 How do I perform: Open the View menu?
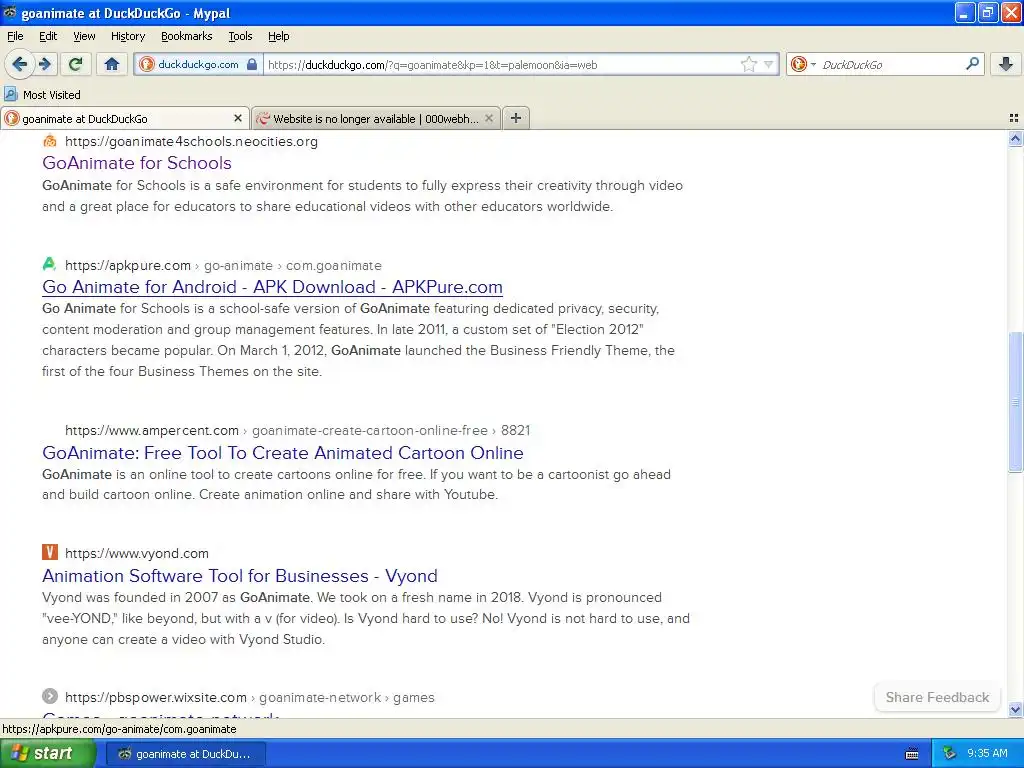coord(84,36)
